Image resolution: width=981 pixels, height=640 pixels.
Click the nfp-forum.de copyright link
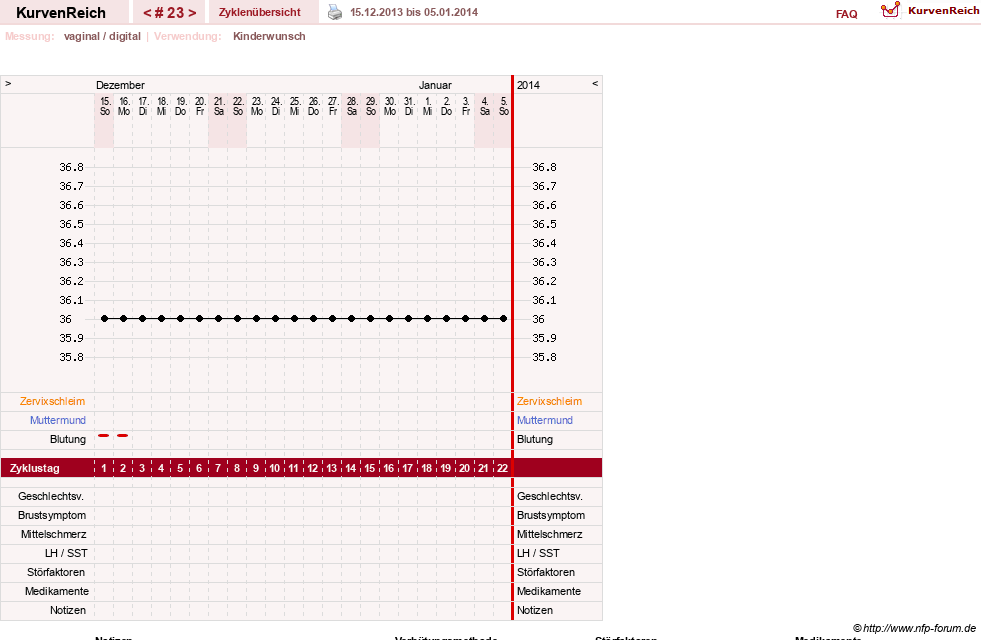[914, 628]
